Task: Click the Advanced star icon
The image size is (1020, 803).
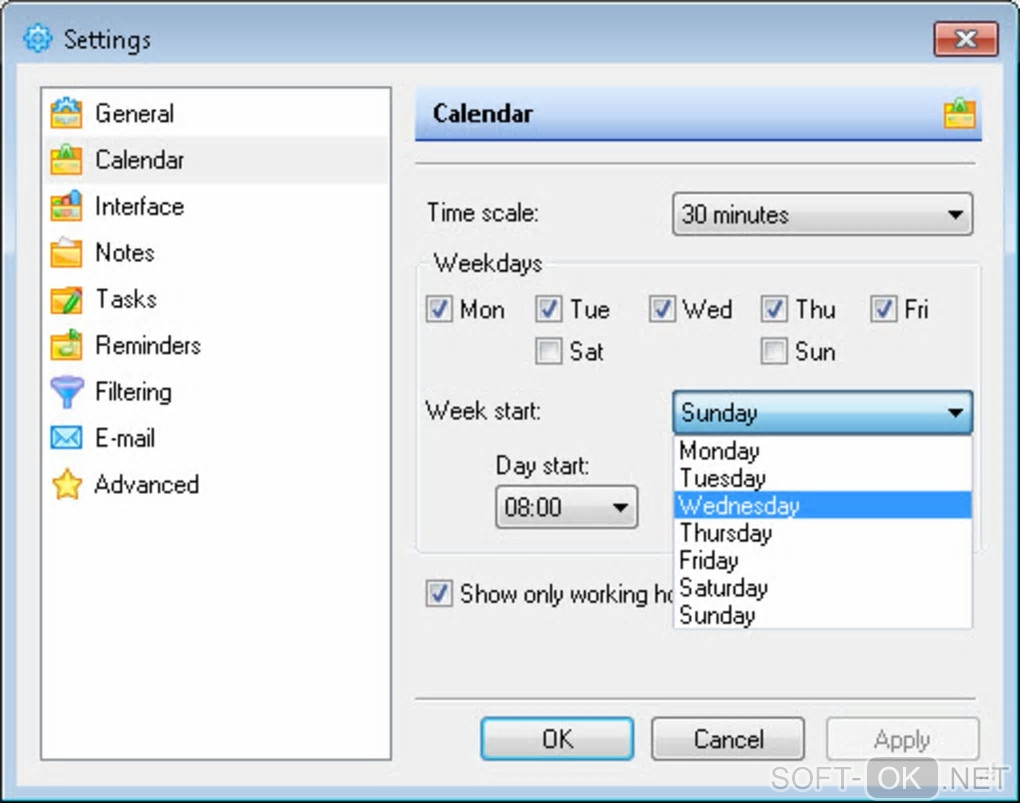Action: (66, 485)
